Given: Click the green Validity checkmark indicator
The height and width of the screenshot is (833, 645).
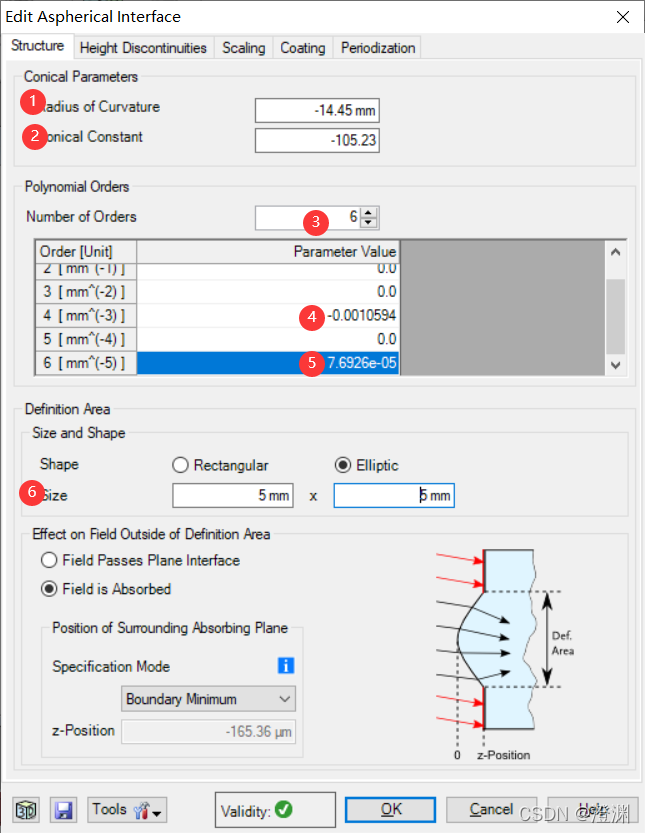Looking at the screenshot, I should 284,809.
